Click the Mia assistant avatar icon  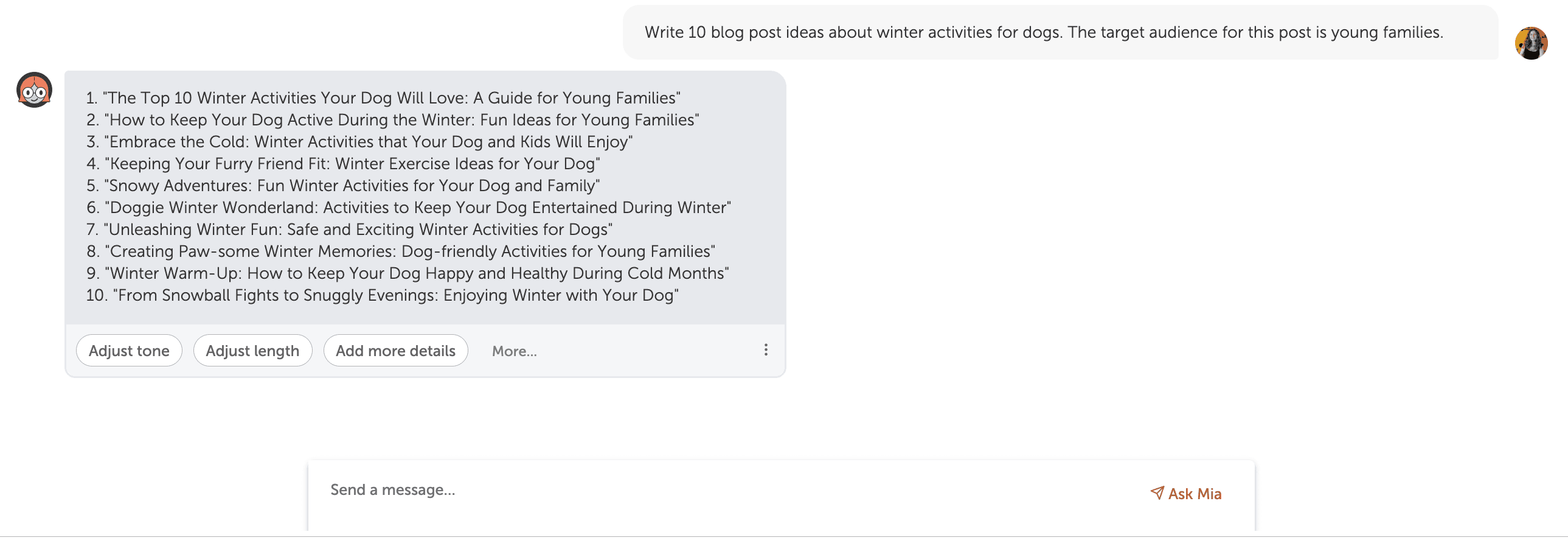34,90
